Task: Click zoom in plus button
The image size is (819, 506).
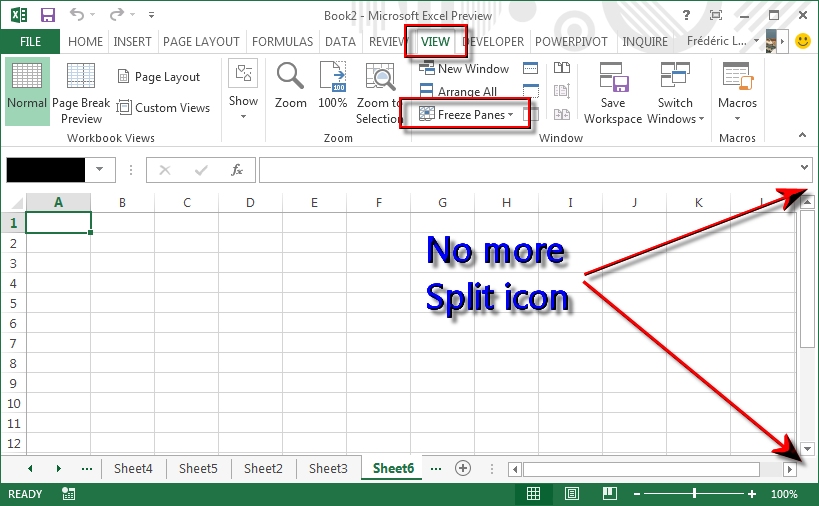Action: point(751,493)
